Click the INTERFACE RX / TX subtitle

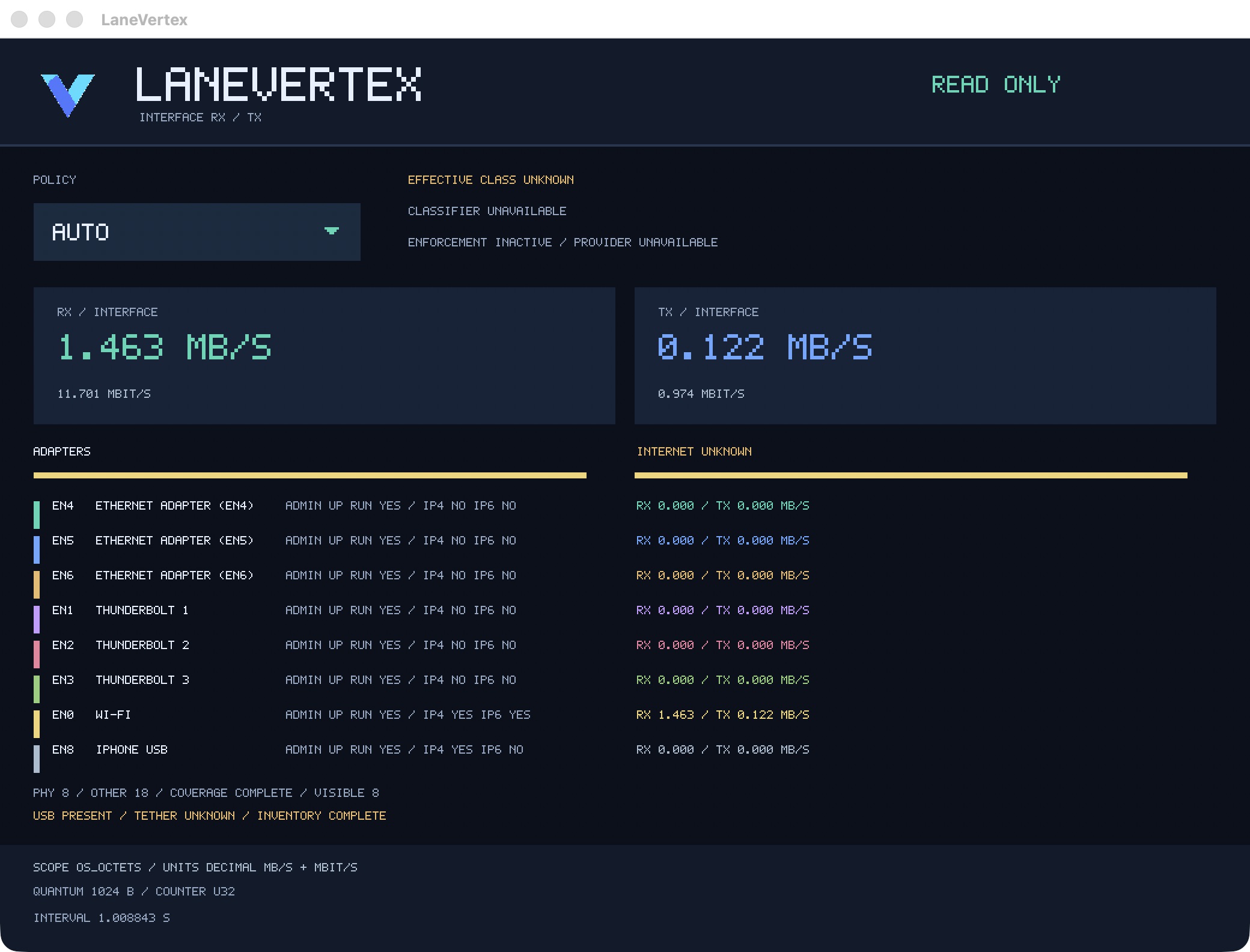(x=200, y=117)
